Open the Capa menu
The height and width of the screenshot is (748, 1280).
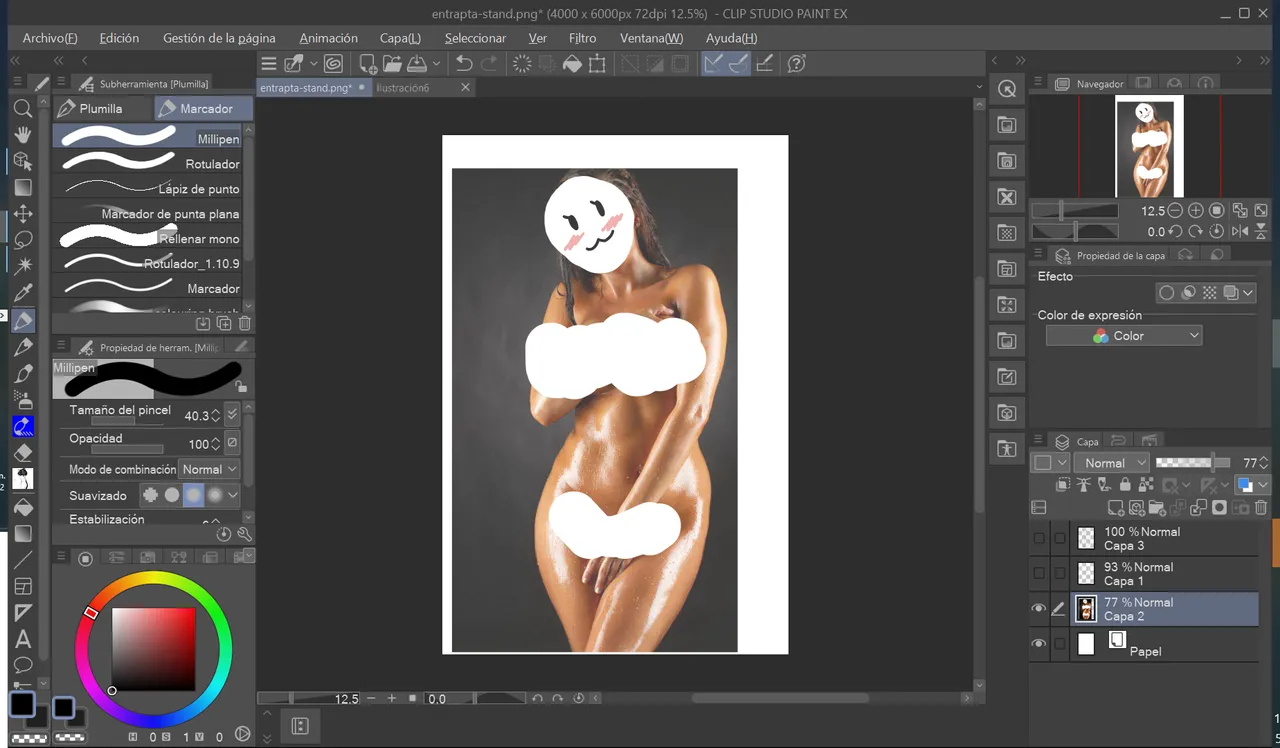click(400, 38)
